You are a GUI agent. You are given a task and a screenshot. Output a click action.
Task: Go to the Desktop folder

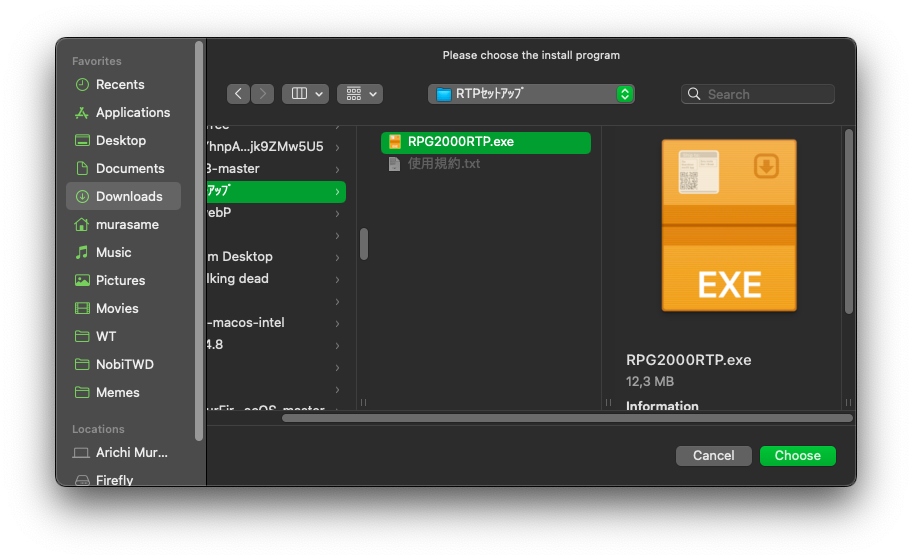point(120,141)
